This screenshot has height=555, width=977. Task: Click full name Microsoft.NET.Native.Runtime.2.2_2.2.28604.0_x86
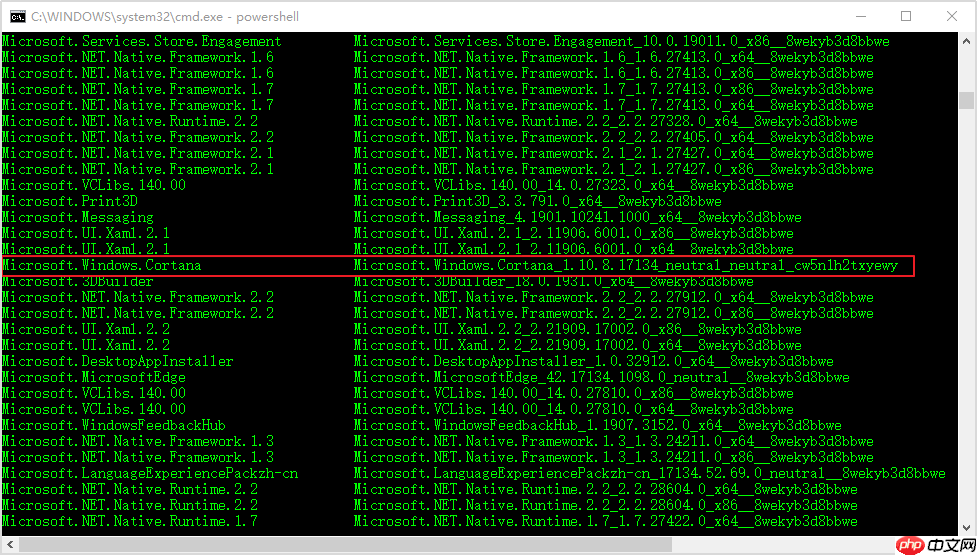tap(606, 505)
